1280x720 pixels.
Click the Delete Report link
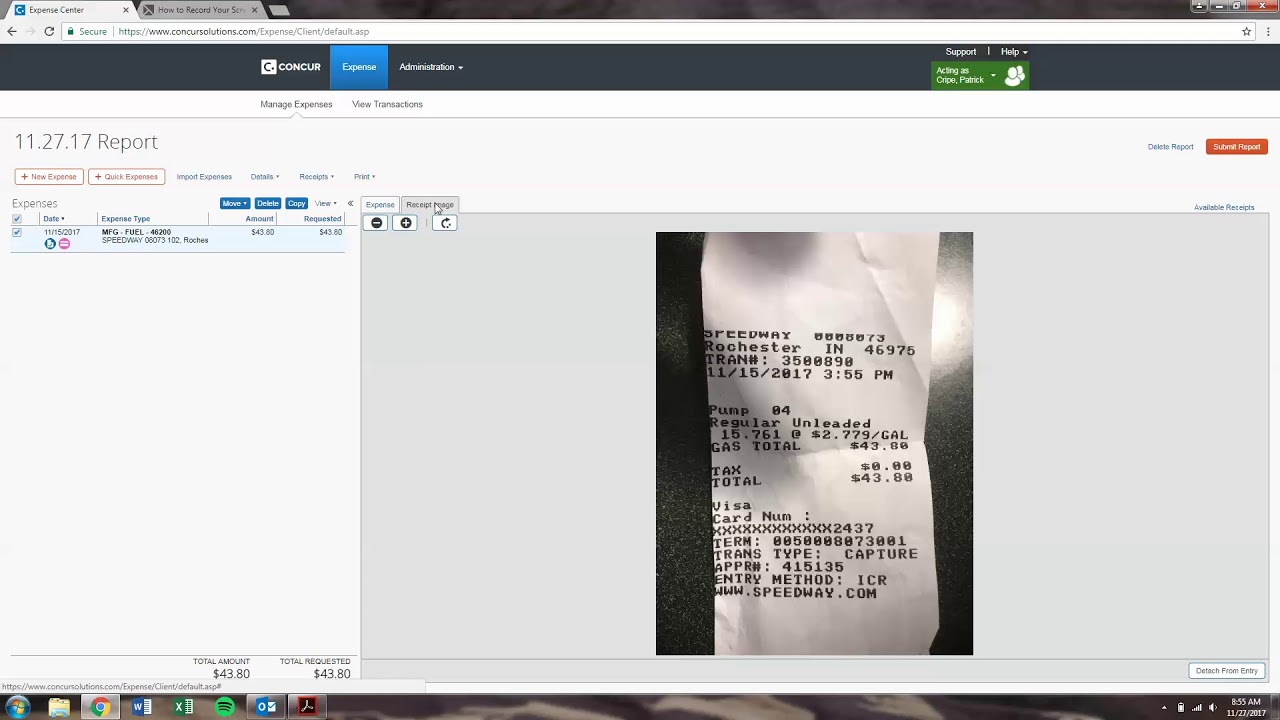pyautogui.click(x=1171, y=147)
